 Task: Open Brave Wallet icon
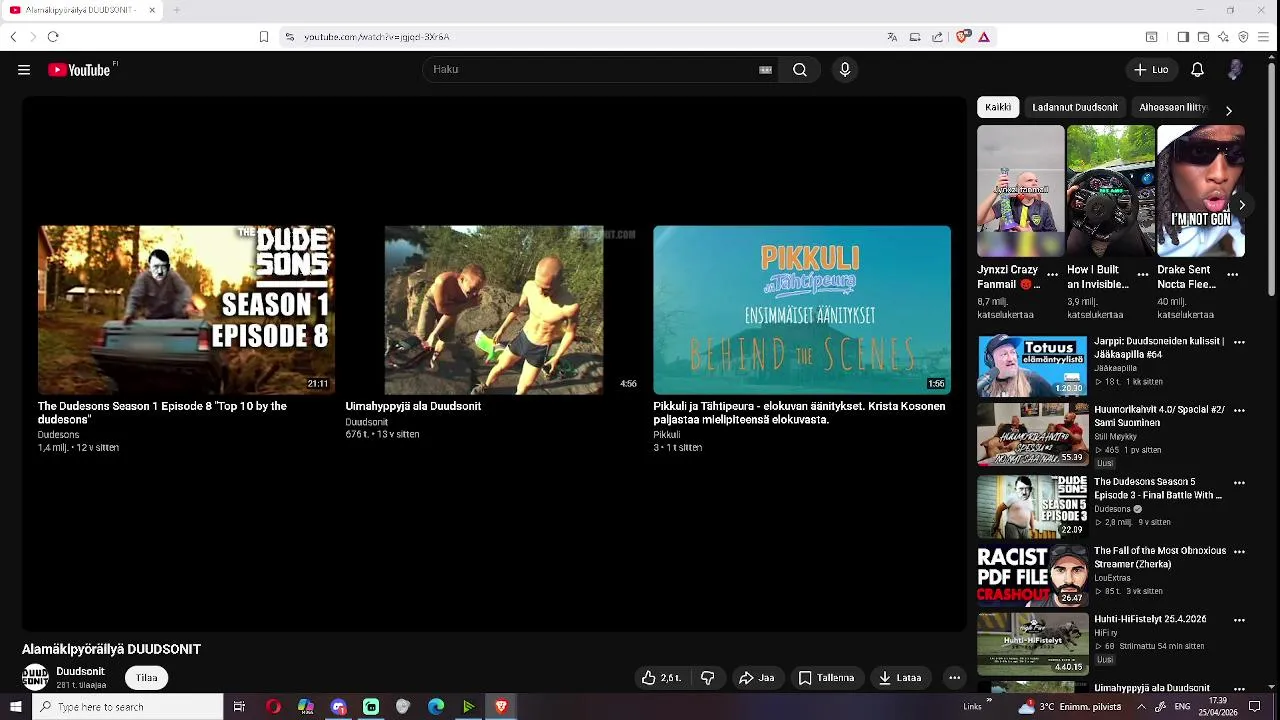coord(1203,37)
